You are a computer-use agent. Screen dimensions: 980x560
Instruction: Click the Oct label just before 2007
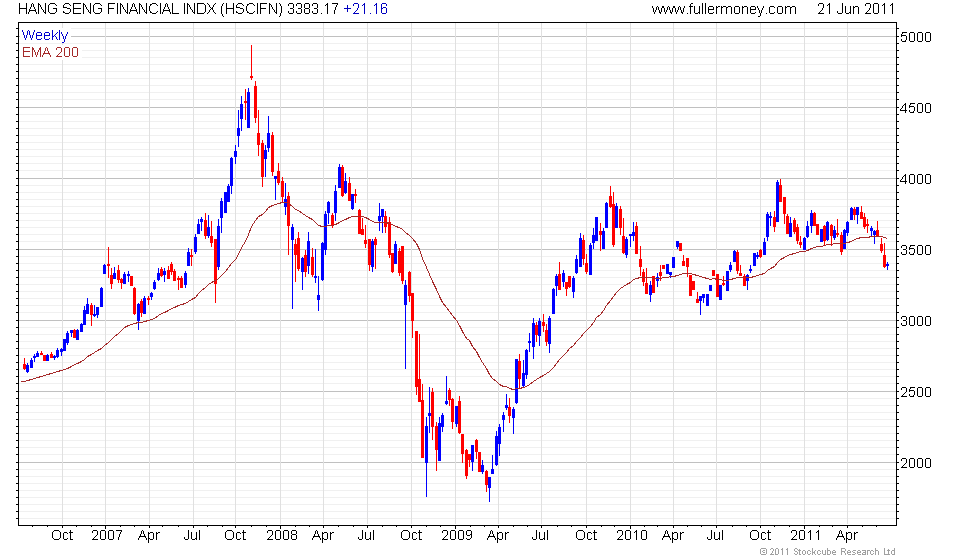pyautogui.click(x=62, y=536)
